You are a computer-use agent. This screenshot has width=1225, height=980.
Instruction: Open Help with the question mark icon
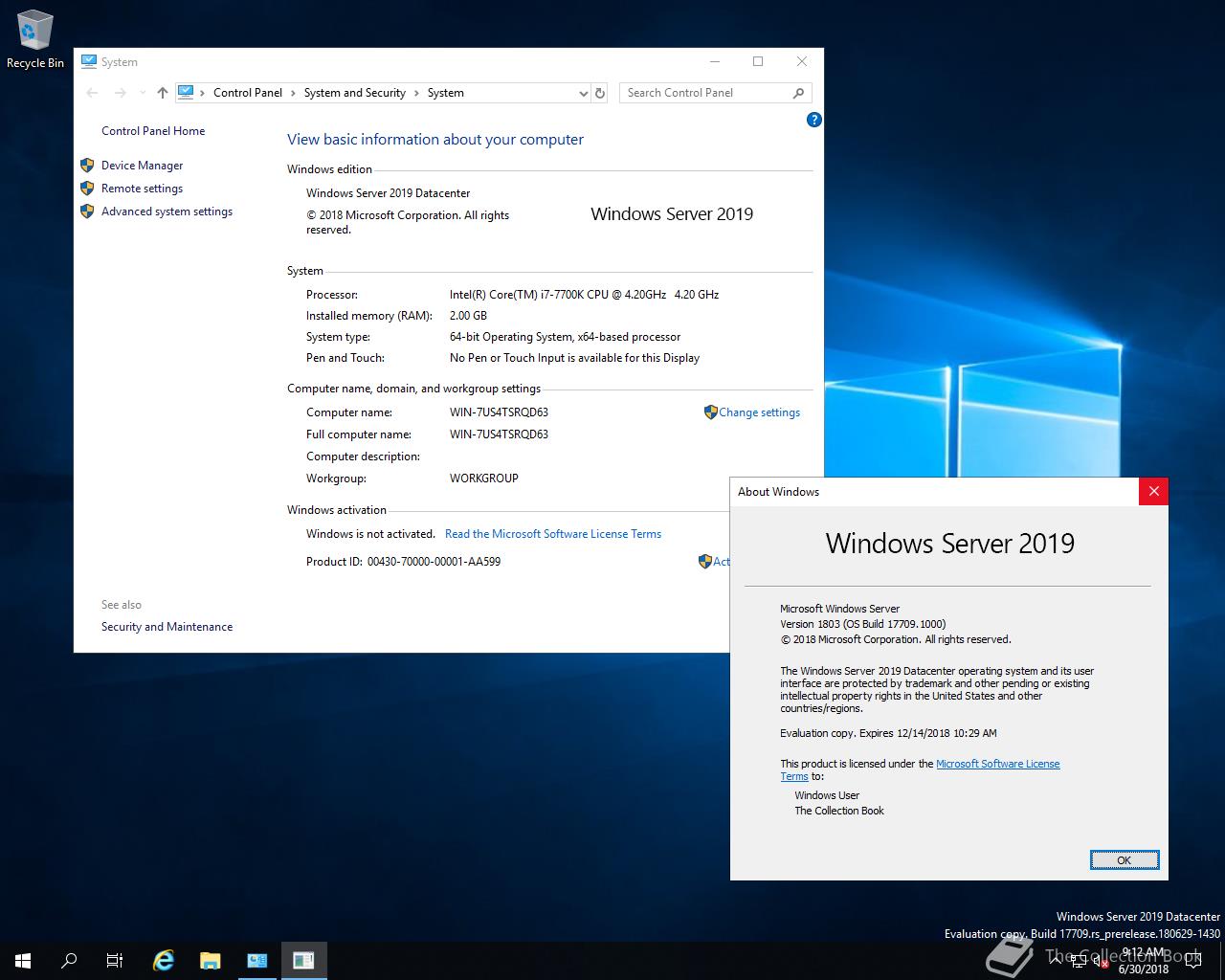click(x=813, y=120)
